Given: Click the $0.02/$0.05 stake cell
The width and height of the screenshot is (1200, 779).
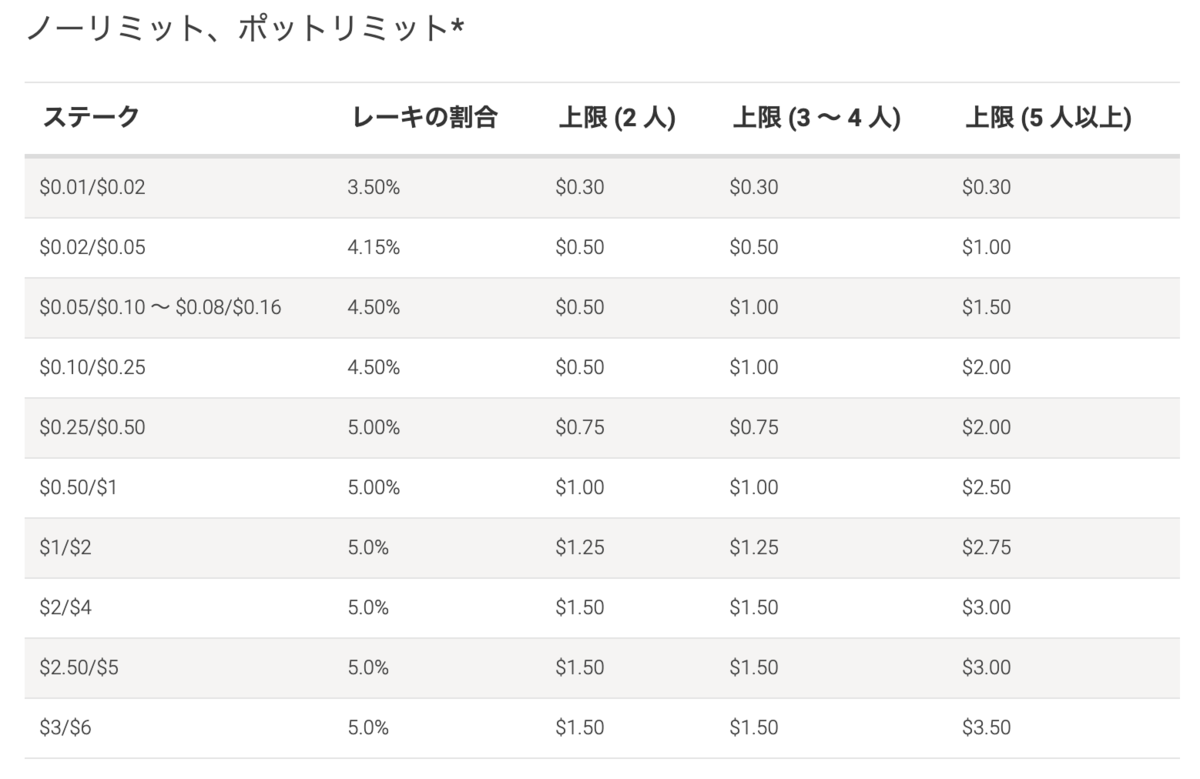Looking at the screenshot, I should [x=92, y=247].
